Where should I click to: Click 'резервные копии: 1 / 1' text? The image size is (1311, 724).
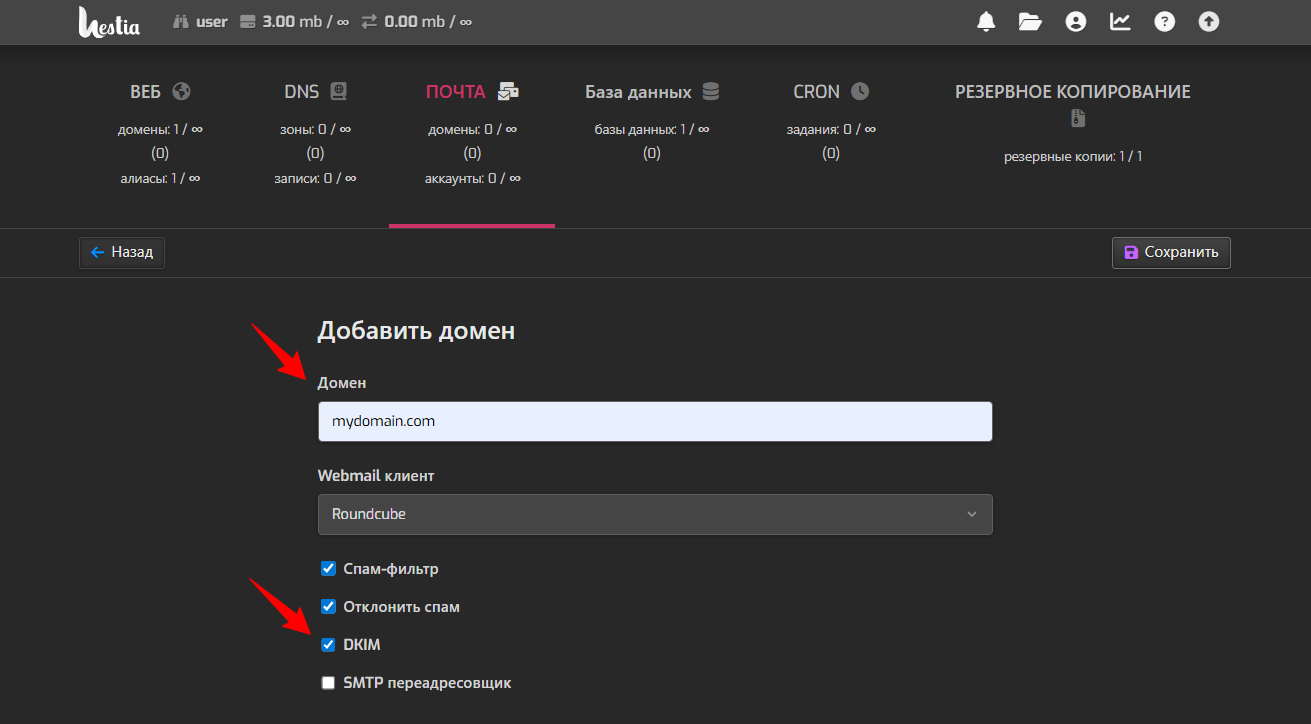pos(1073,156)
